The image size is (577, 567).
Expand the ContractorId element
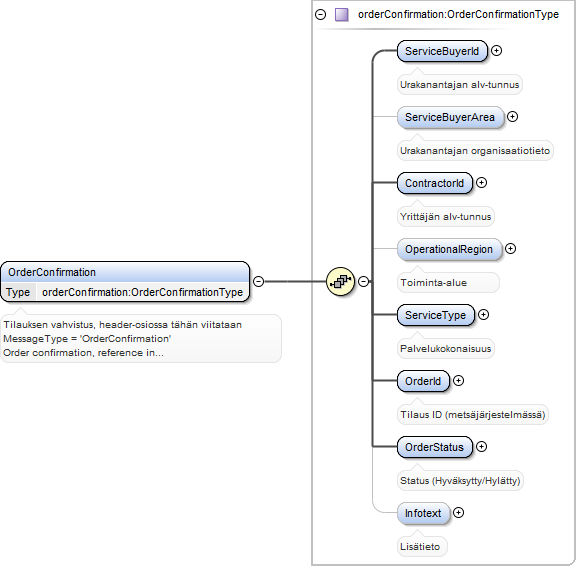click(x=481, y=182)
